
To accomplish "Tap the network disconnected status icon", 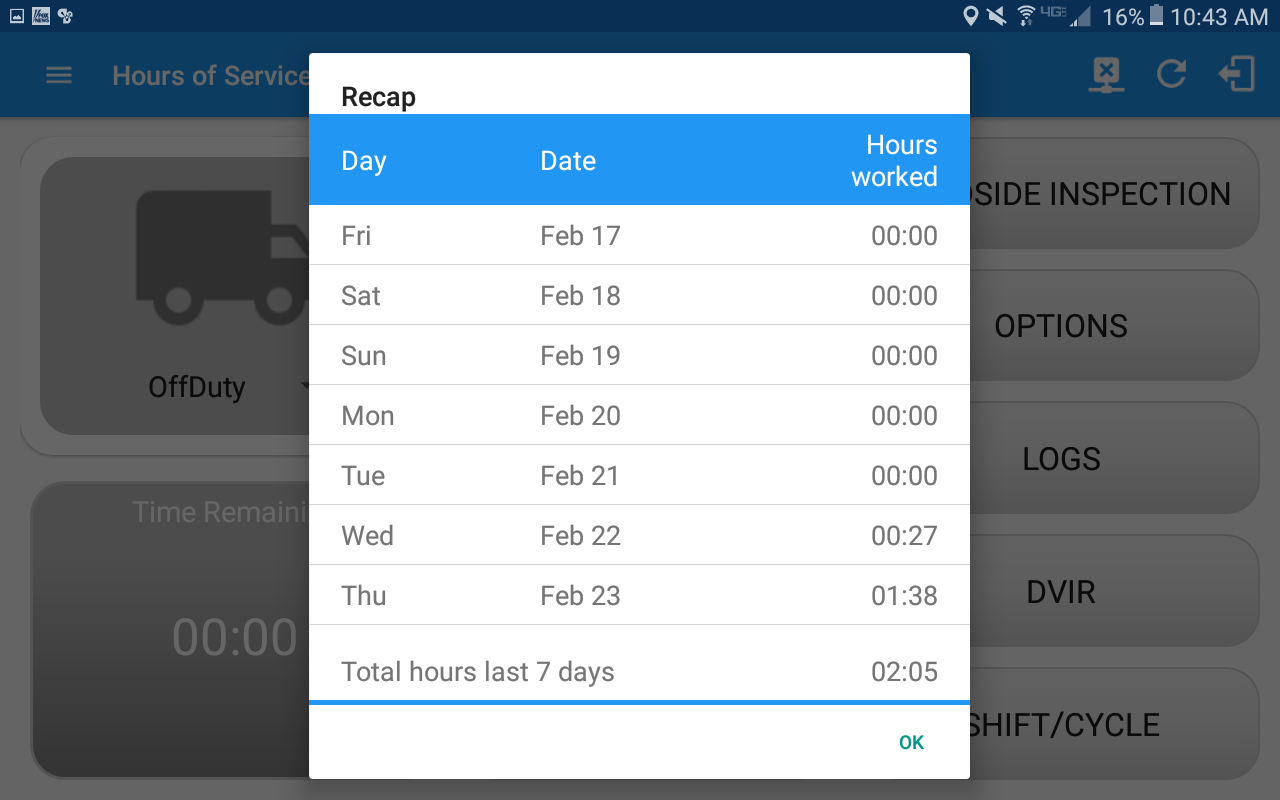I will click(1106, 75).
